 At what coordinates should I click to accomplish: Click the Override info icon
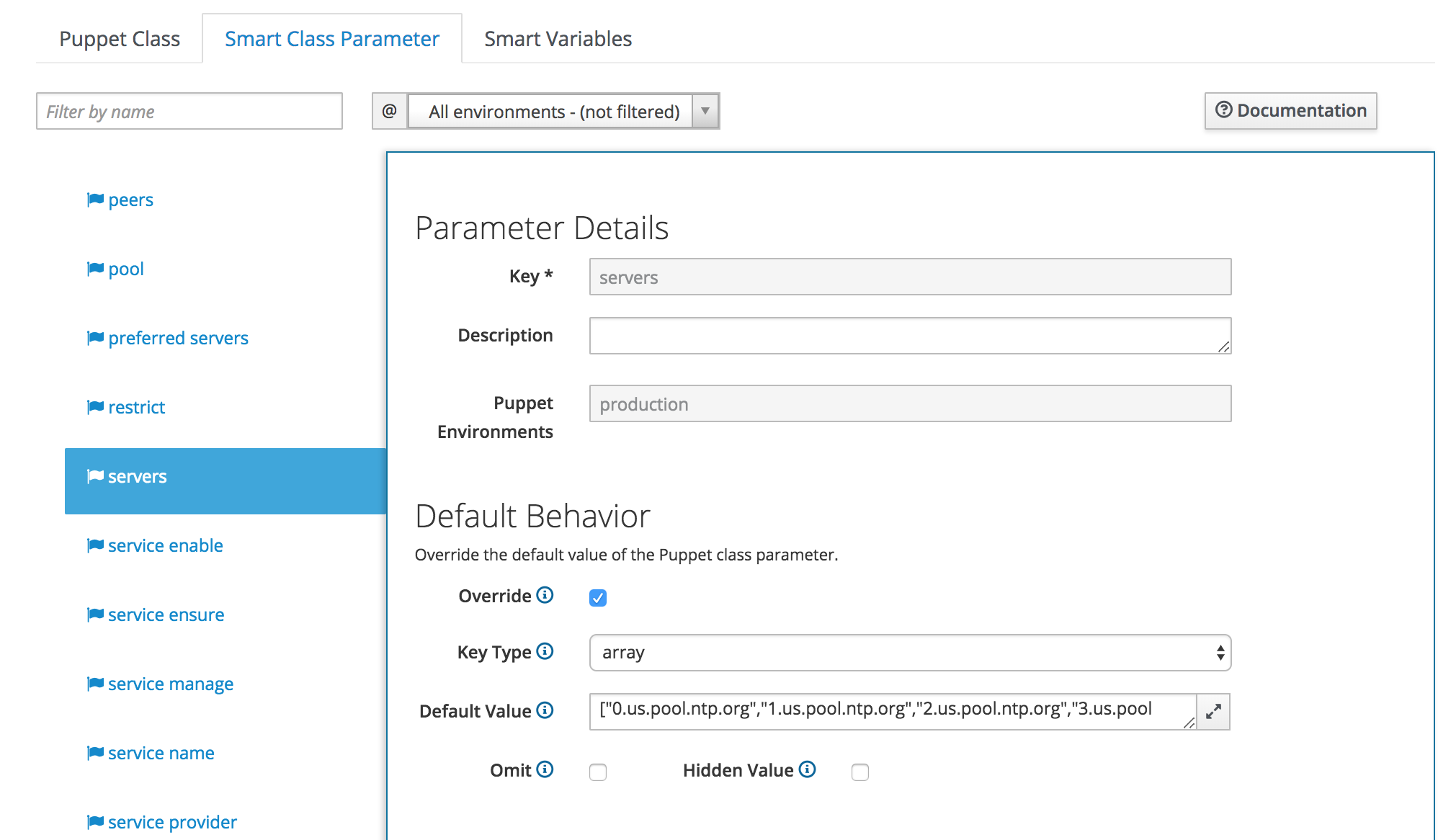point(545,595)
